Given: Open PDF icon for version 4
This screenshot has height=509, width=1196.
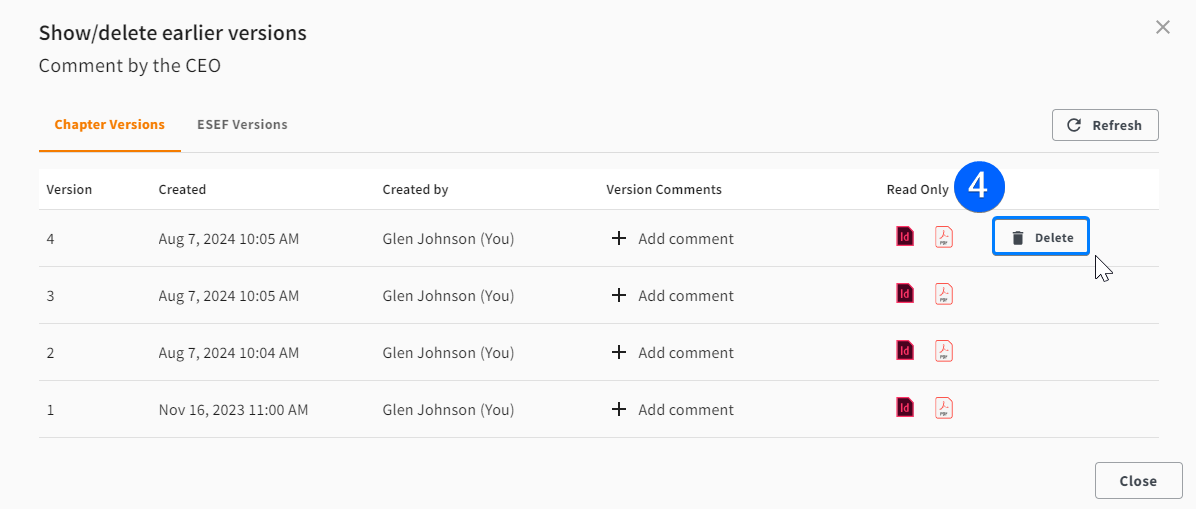Looking at the screenshot, I should coord(944,237).
